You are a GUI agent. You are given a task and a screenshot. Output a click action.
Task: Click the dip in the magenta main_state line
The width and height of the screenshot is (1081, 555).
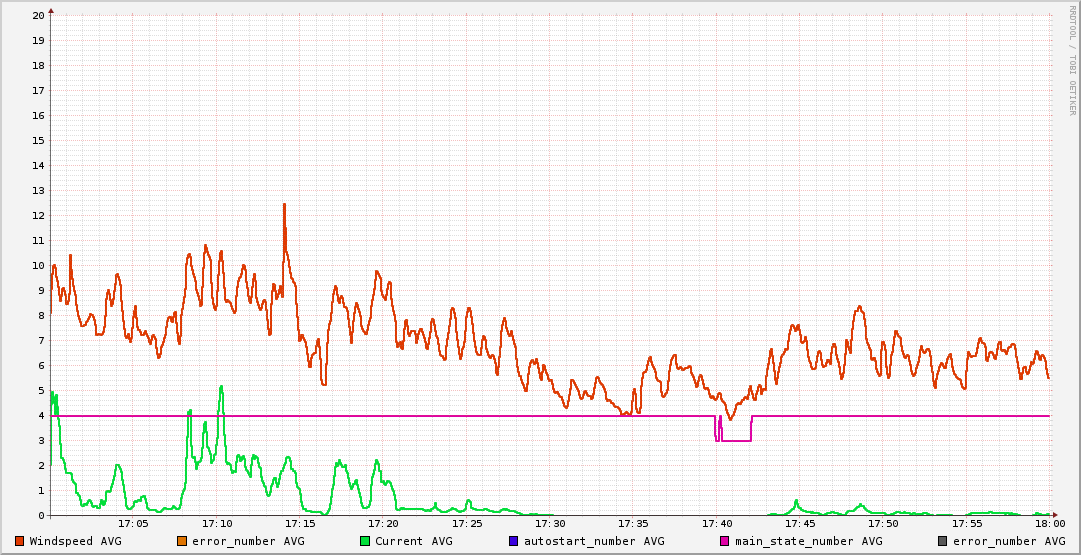(735, 440)
